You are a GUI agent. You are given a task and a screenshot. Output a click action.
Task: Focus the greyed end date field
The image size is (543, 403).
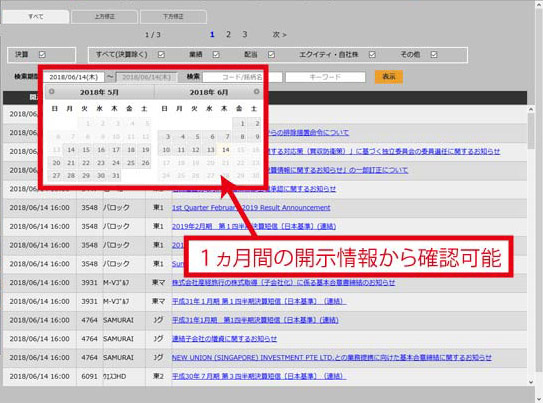tap(146, 77)
